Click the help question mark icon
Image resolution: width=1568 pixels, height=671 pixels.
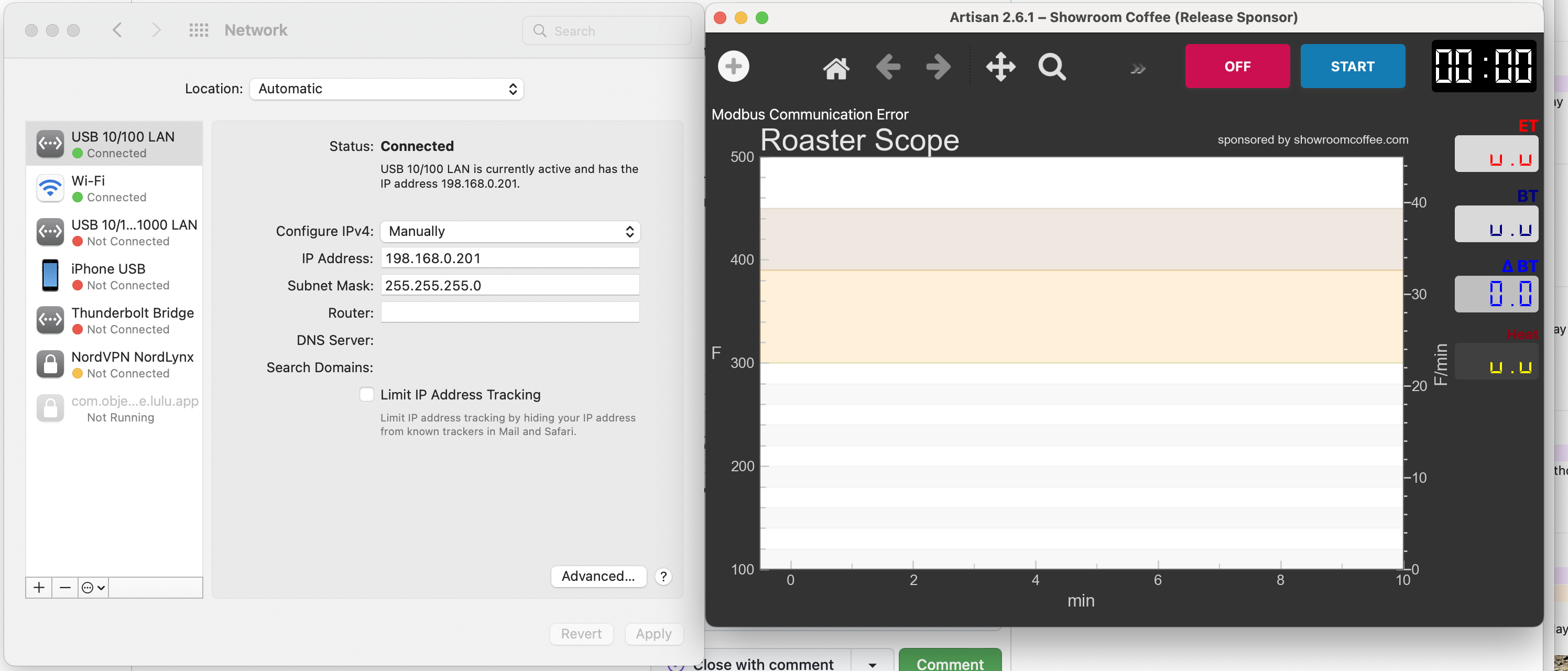pos(663,576)
